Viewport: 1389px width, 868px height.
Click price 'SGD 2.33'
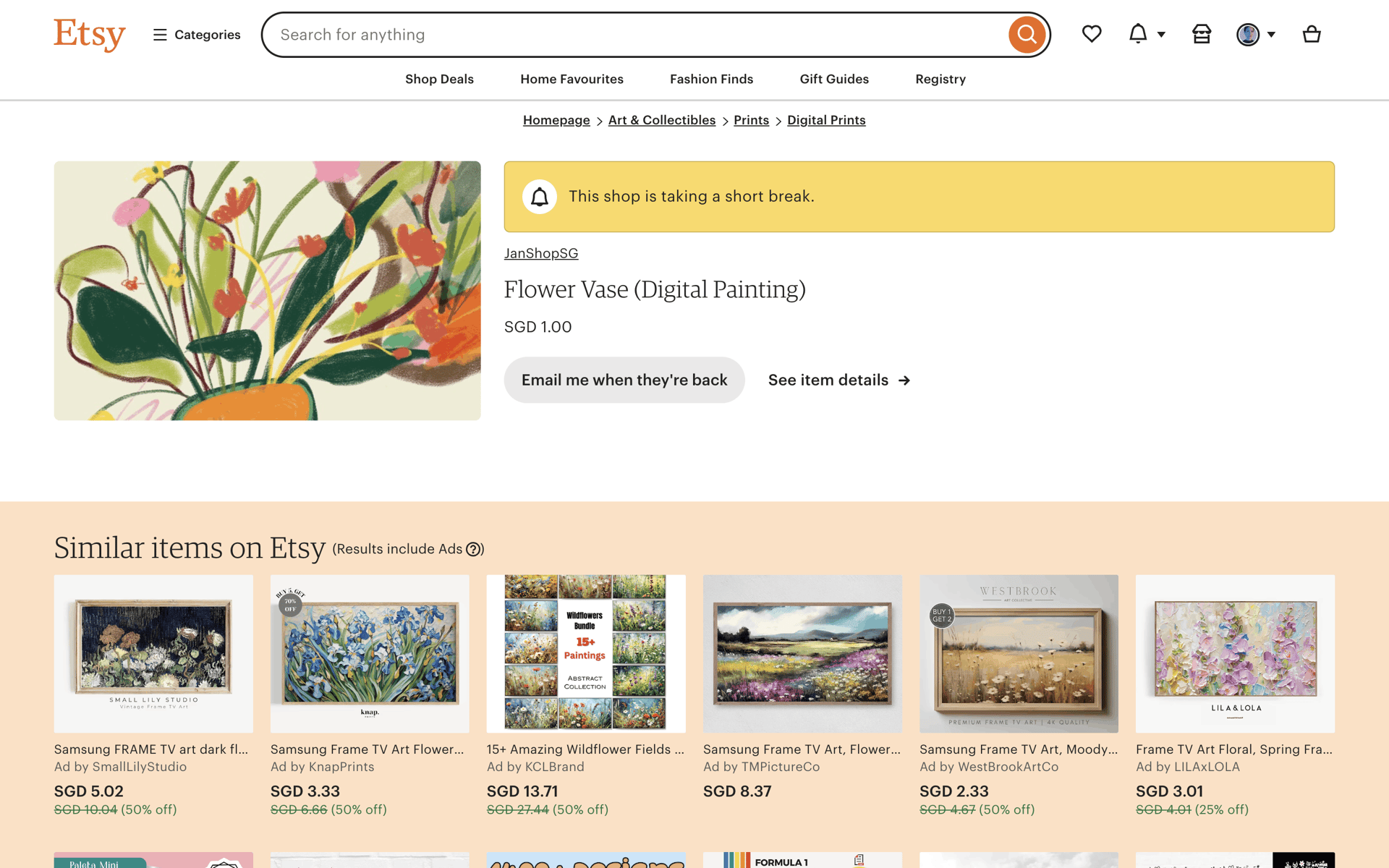(954, 791)
